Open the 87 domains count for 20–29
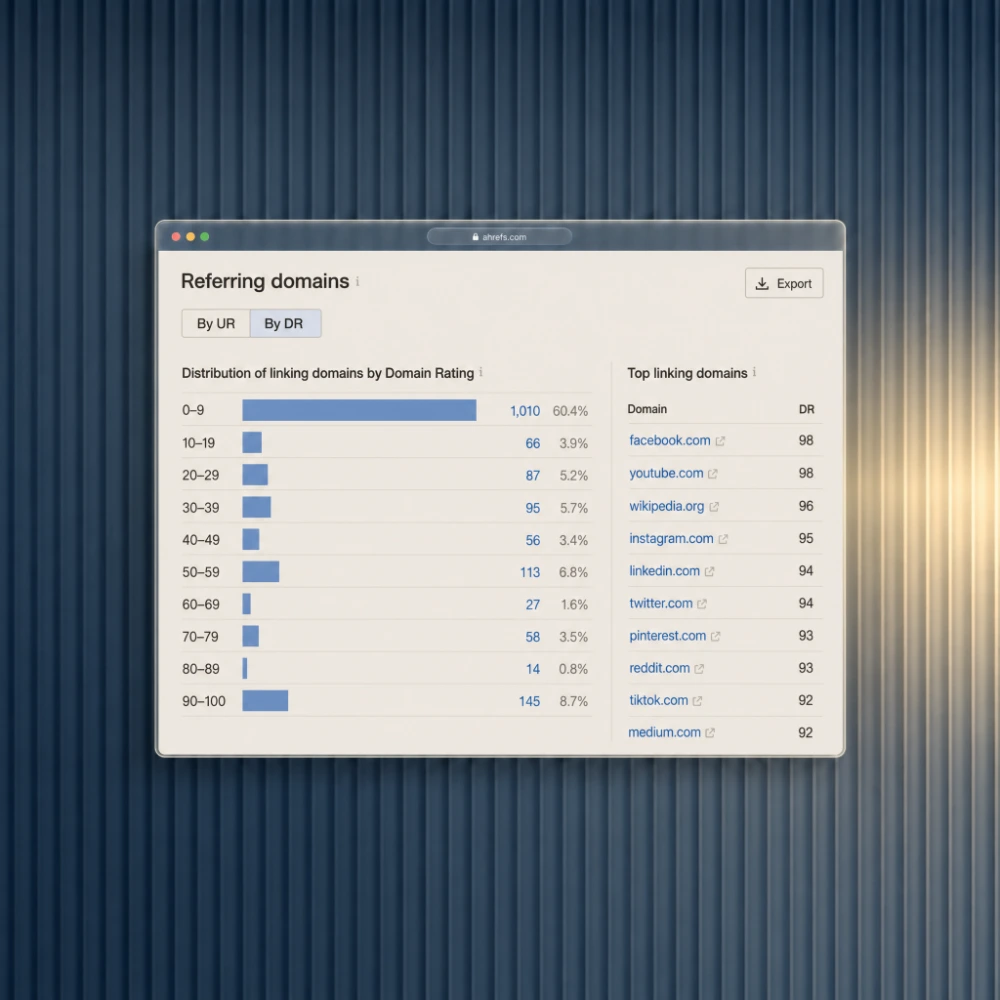This screenshot has width=1000, height=1000. pyautogui.click(x=533, y=476)
